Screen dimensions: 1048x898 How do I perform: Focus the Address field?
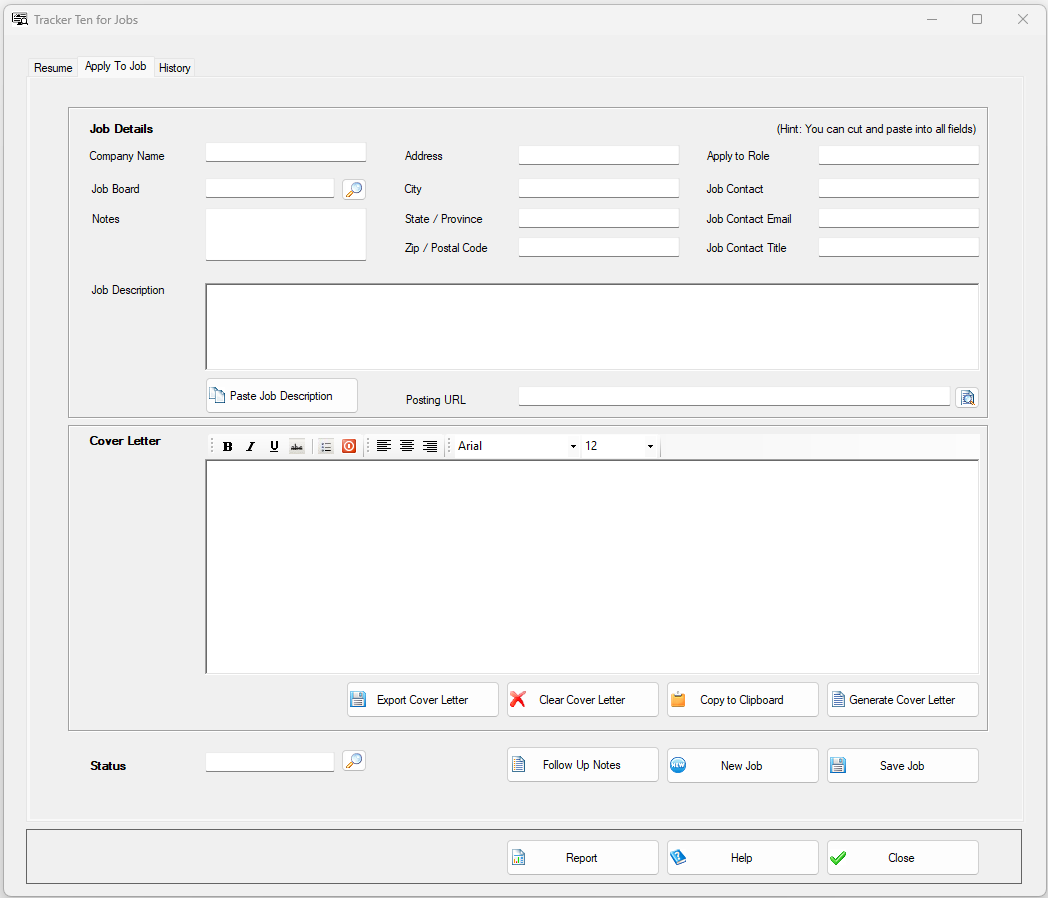click(x=598, y=156)
